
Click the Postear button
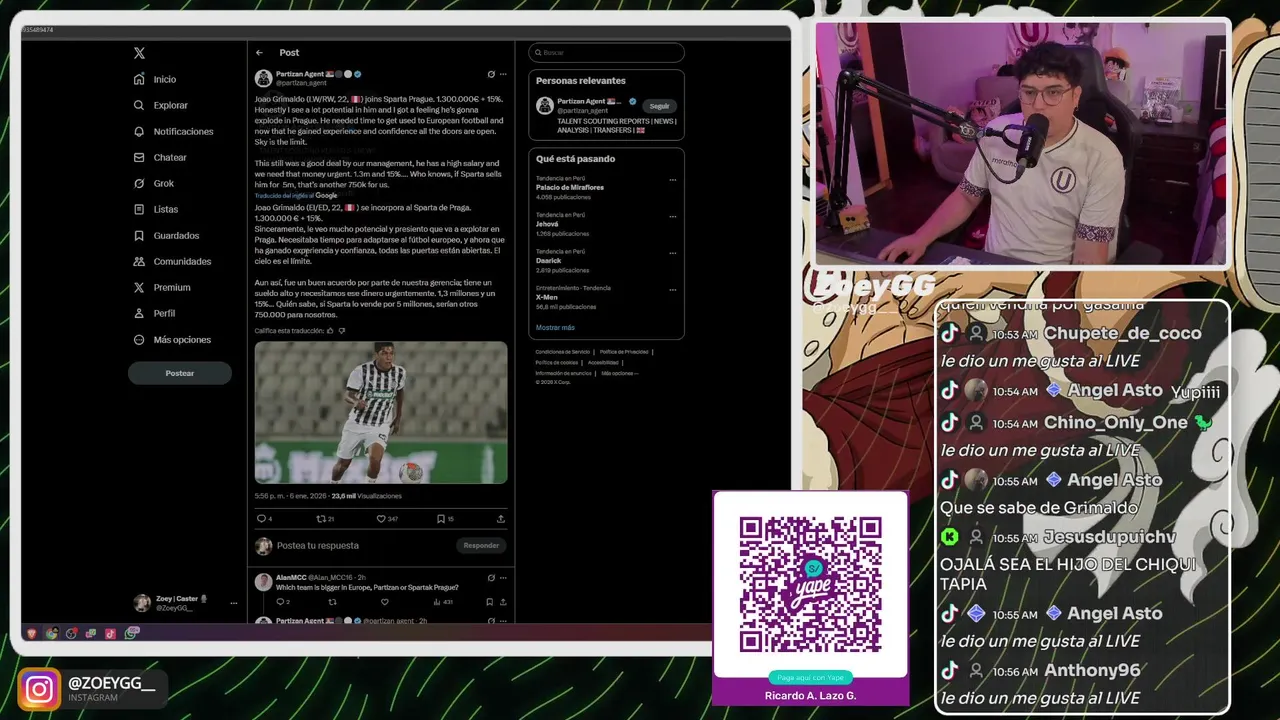(180, 373)
